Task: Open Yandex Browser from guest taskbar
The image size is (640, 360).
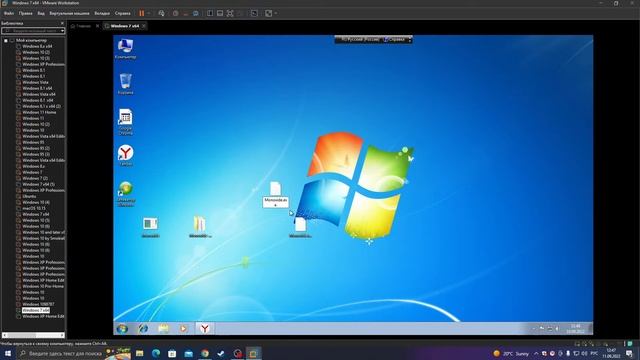Action: pyautogui.click(x=204, y=329)
